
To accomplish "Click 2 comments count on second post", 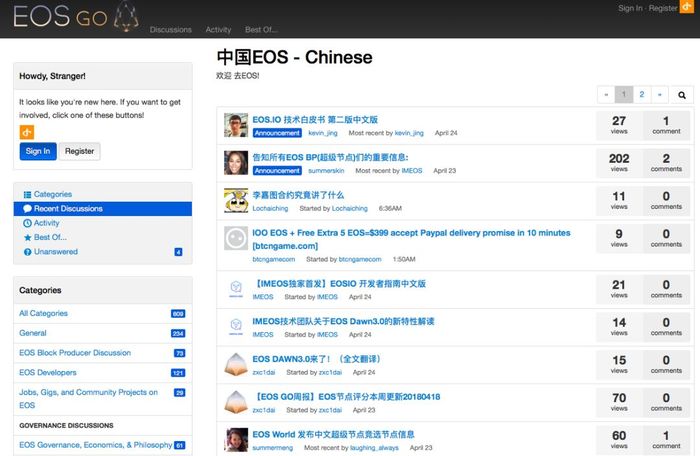I will point(666,163).
